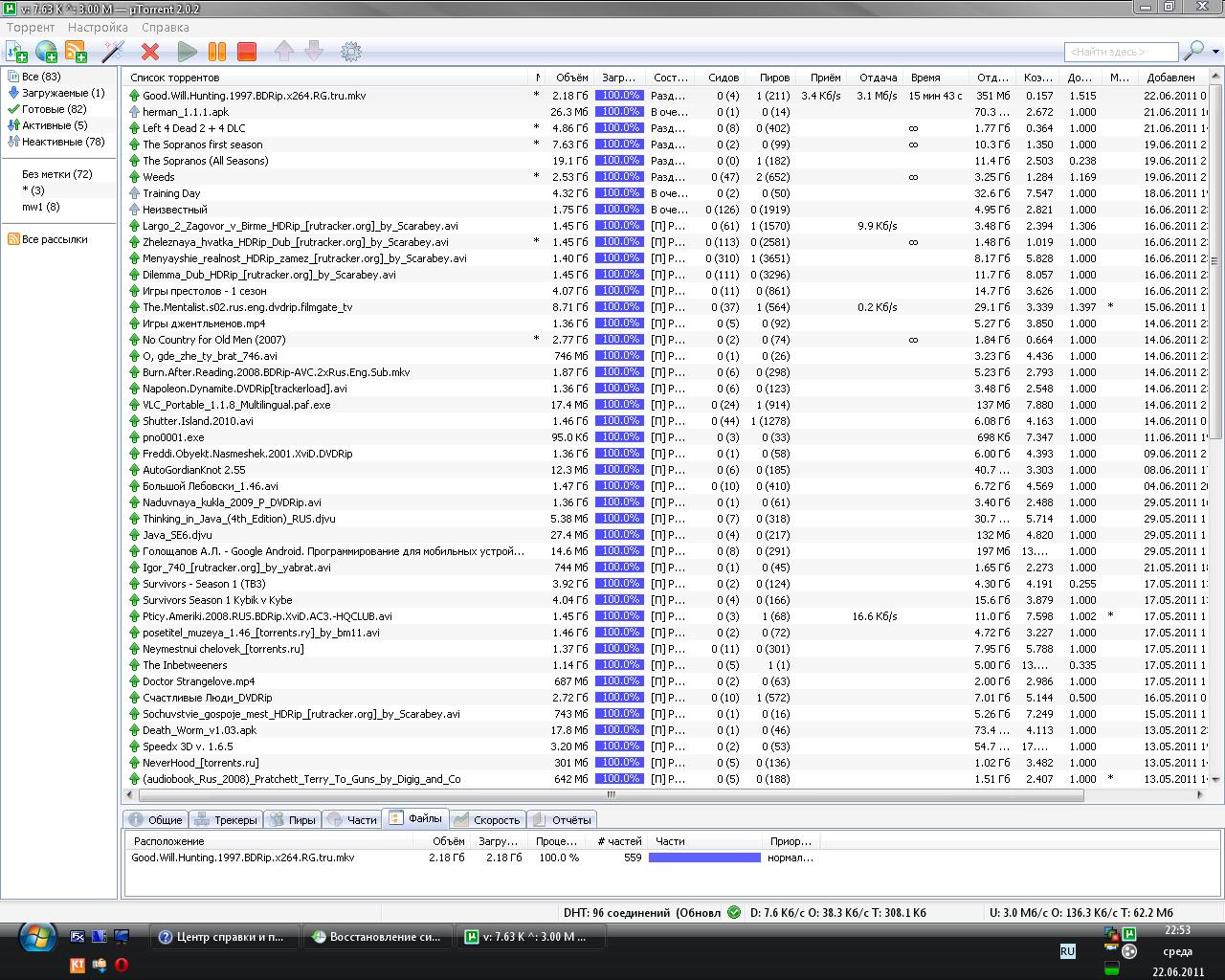
Task: Click the red X Remove torrent icon
Action: point(150,52)
